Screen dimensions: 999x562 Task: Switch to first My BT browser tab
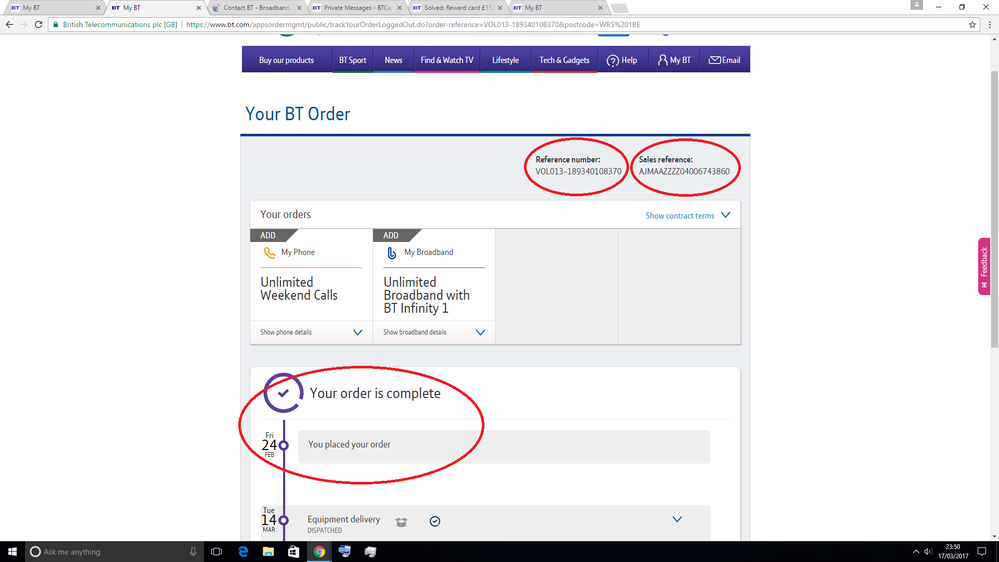click(54, 8)
